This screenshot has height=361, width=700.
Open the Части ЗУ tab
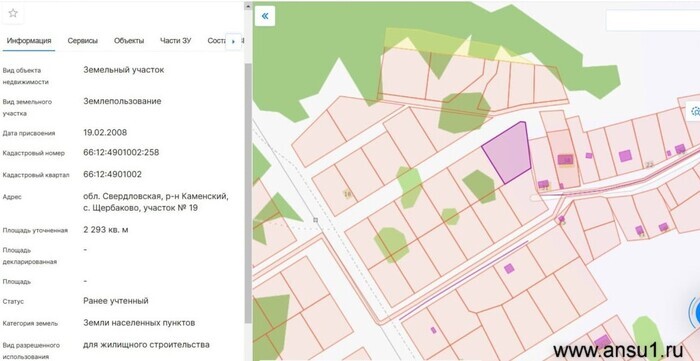[x=175, y=41]
